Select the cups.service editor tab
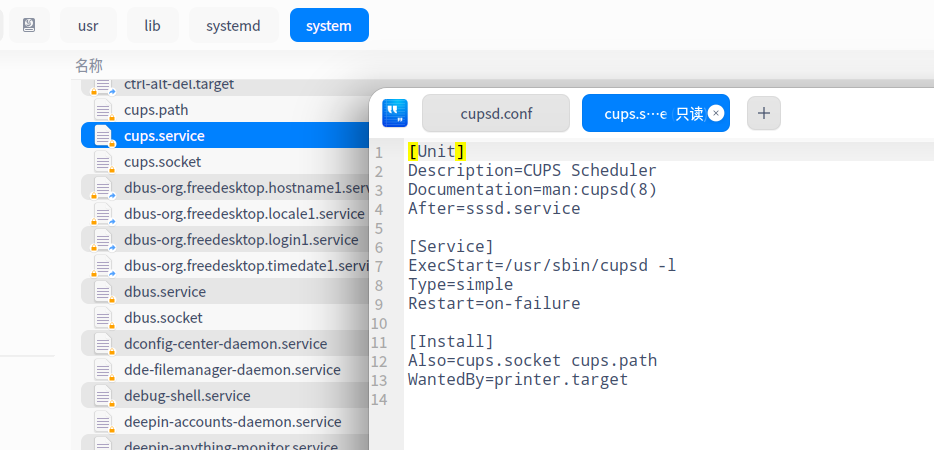Viewport: 934px width, 450px height. (x=640, y=114)
